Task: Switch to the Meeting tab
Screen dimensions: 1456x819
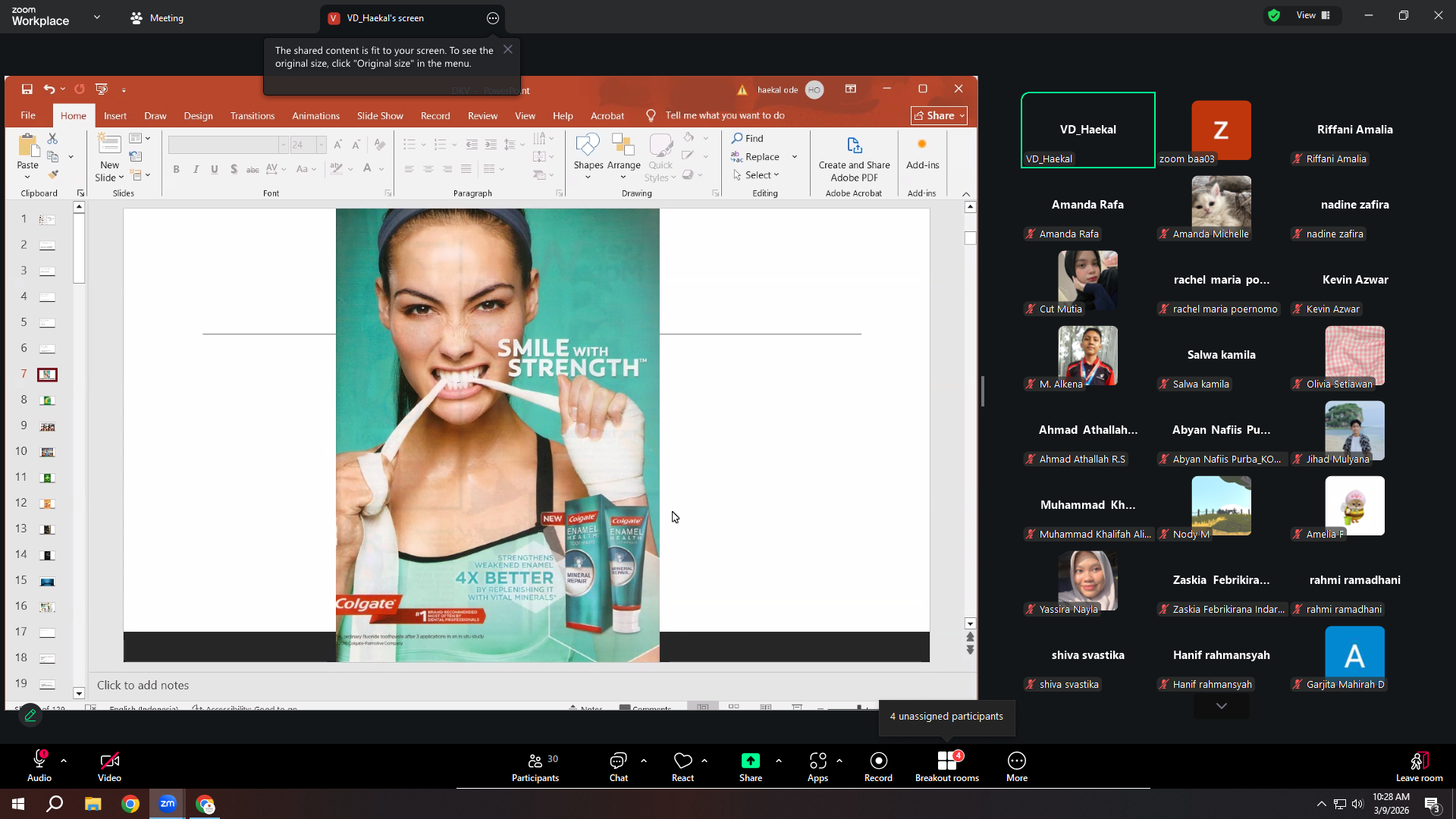Action: [x=157, y=18]
